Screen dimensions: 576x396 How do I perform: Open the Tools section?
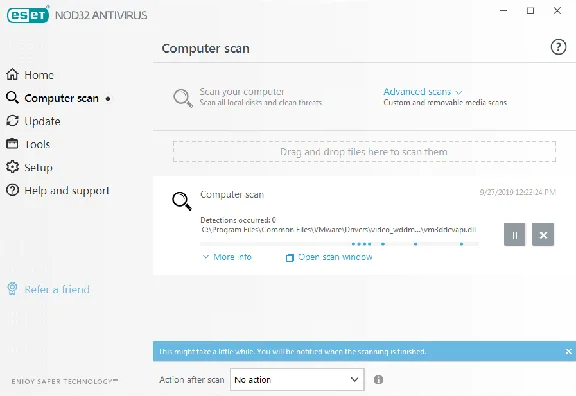[x=37, y=144]
